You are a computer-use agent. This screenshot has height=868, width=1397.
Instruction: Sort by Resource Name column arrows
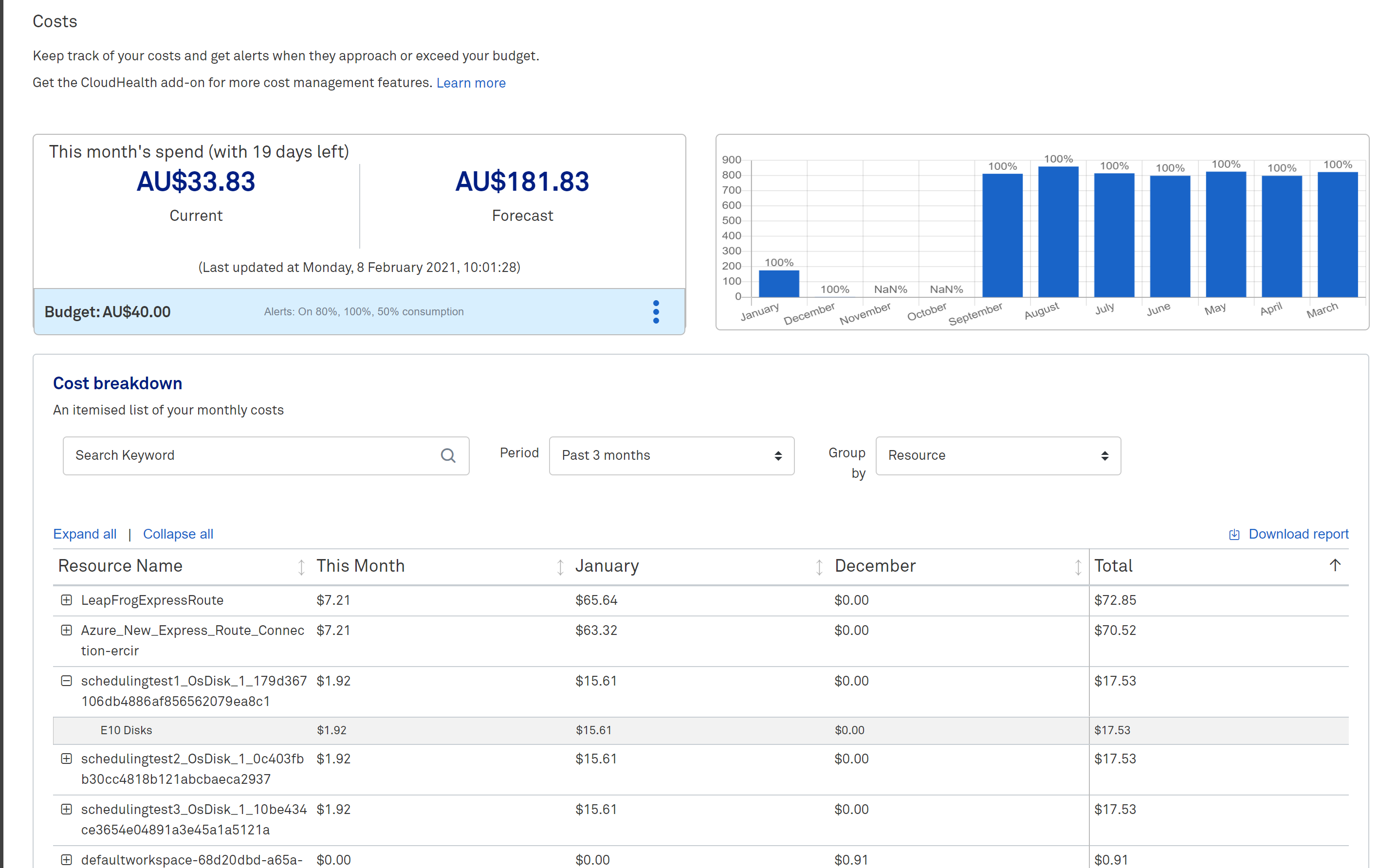(301, 567)
